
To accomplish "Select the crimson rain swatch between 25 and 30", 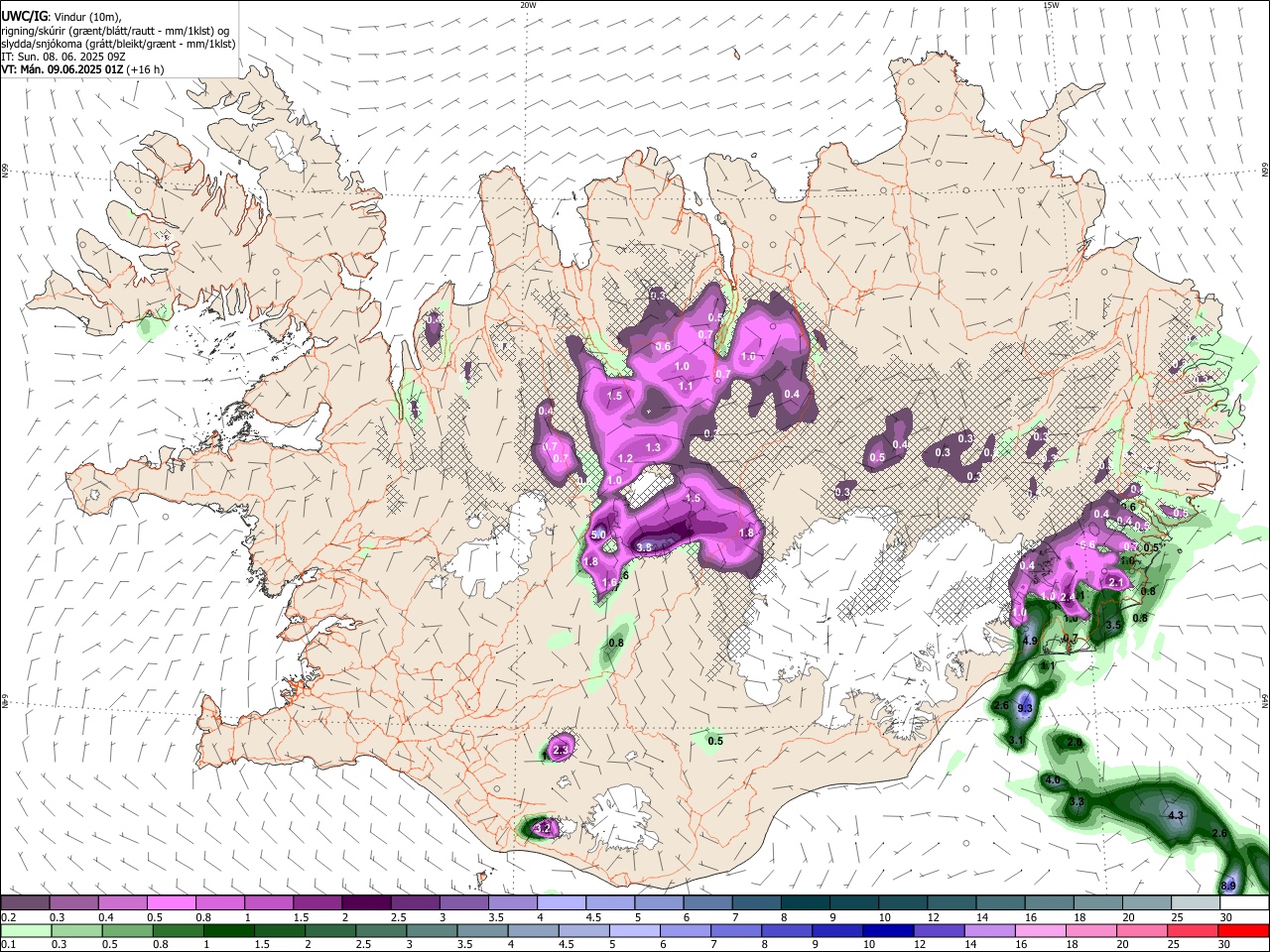I will pyautogui.click(x=1194, y=930).
